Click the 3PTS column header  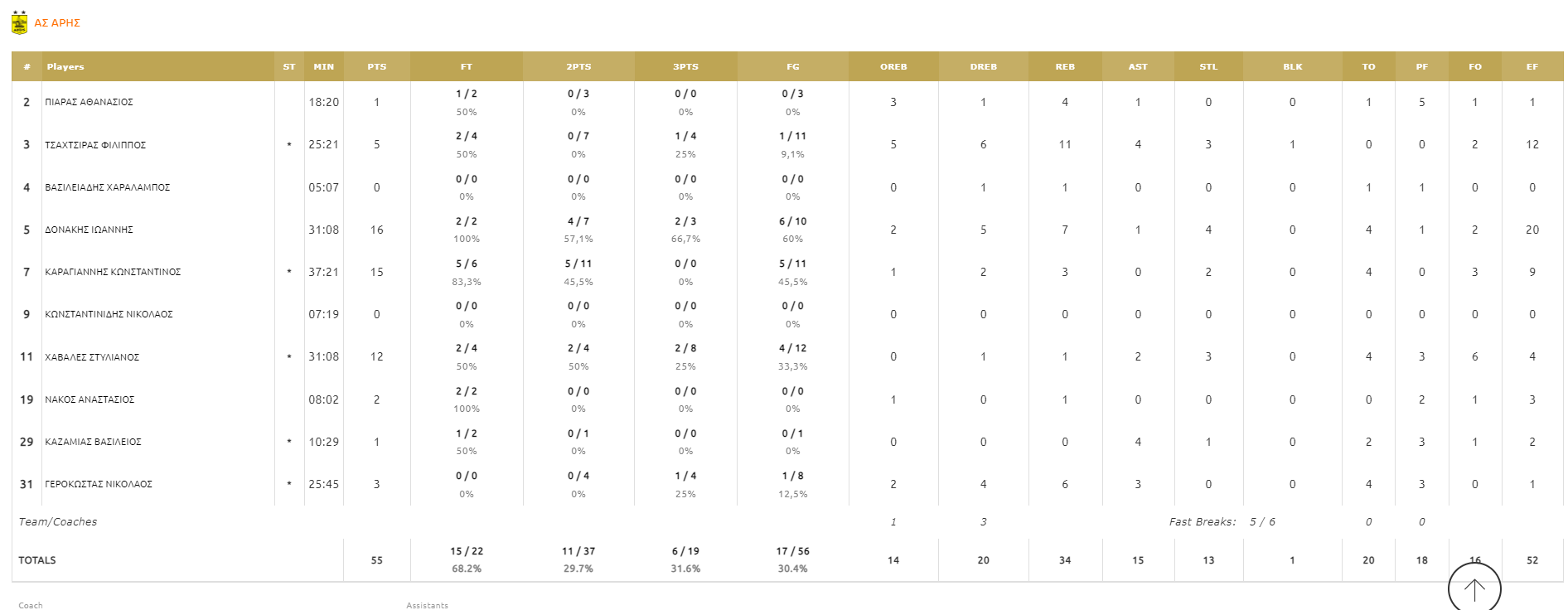(x=685, y=67)
